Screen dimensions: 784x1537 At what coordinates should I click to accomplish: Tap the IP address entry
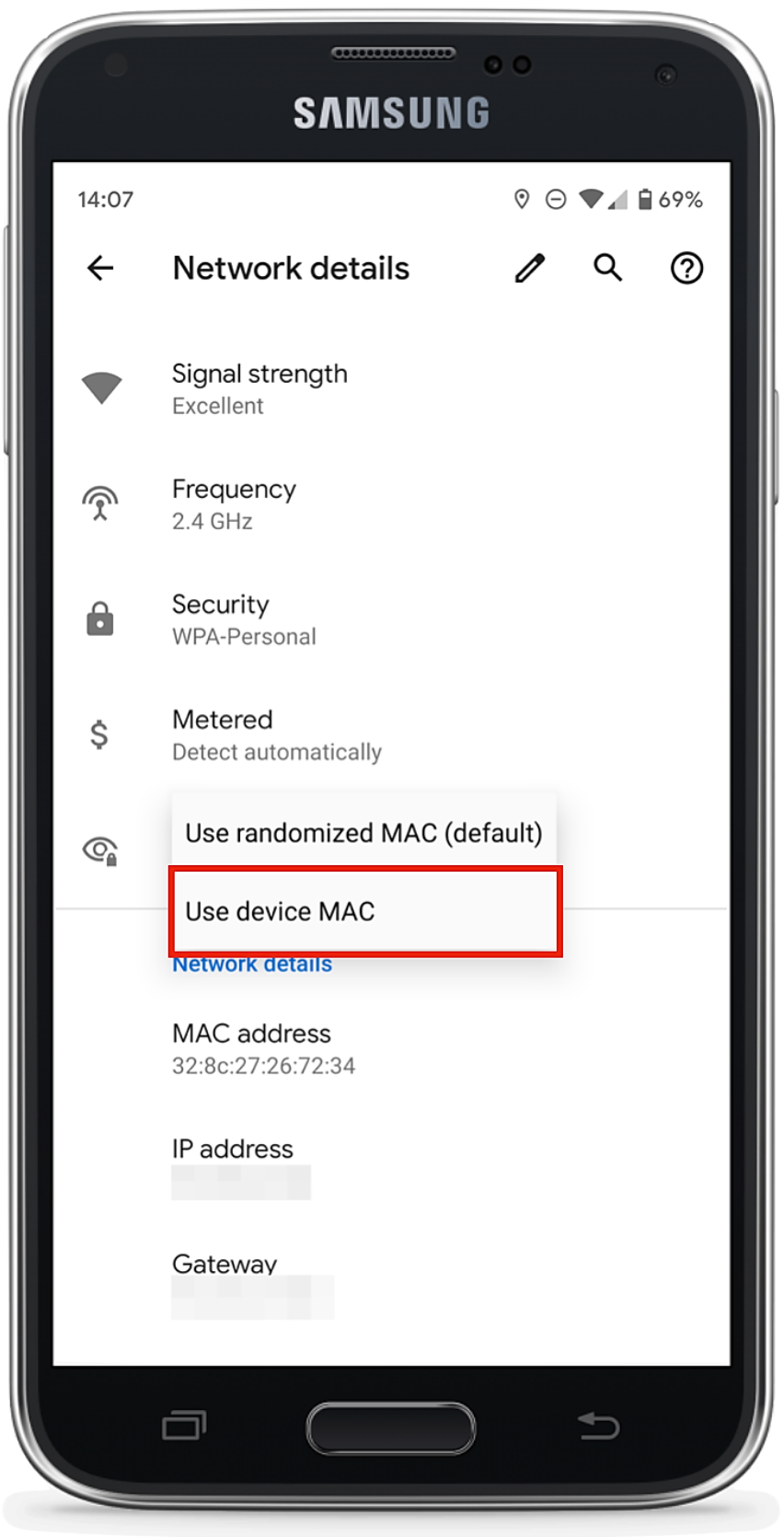point(391,1165)
